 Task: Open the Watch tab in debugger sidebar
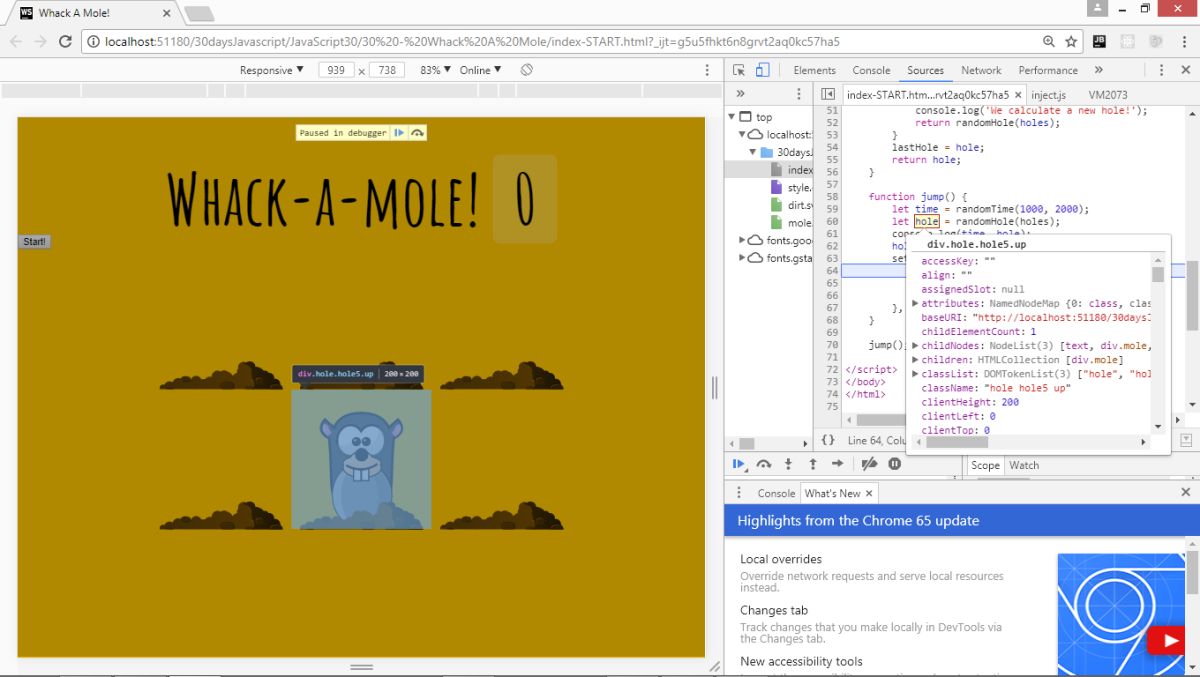[x=1024, y=465]
